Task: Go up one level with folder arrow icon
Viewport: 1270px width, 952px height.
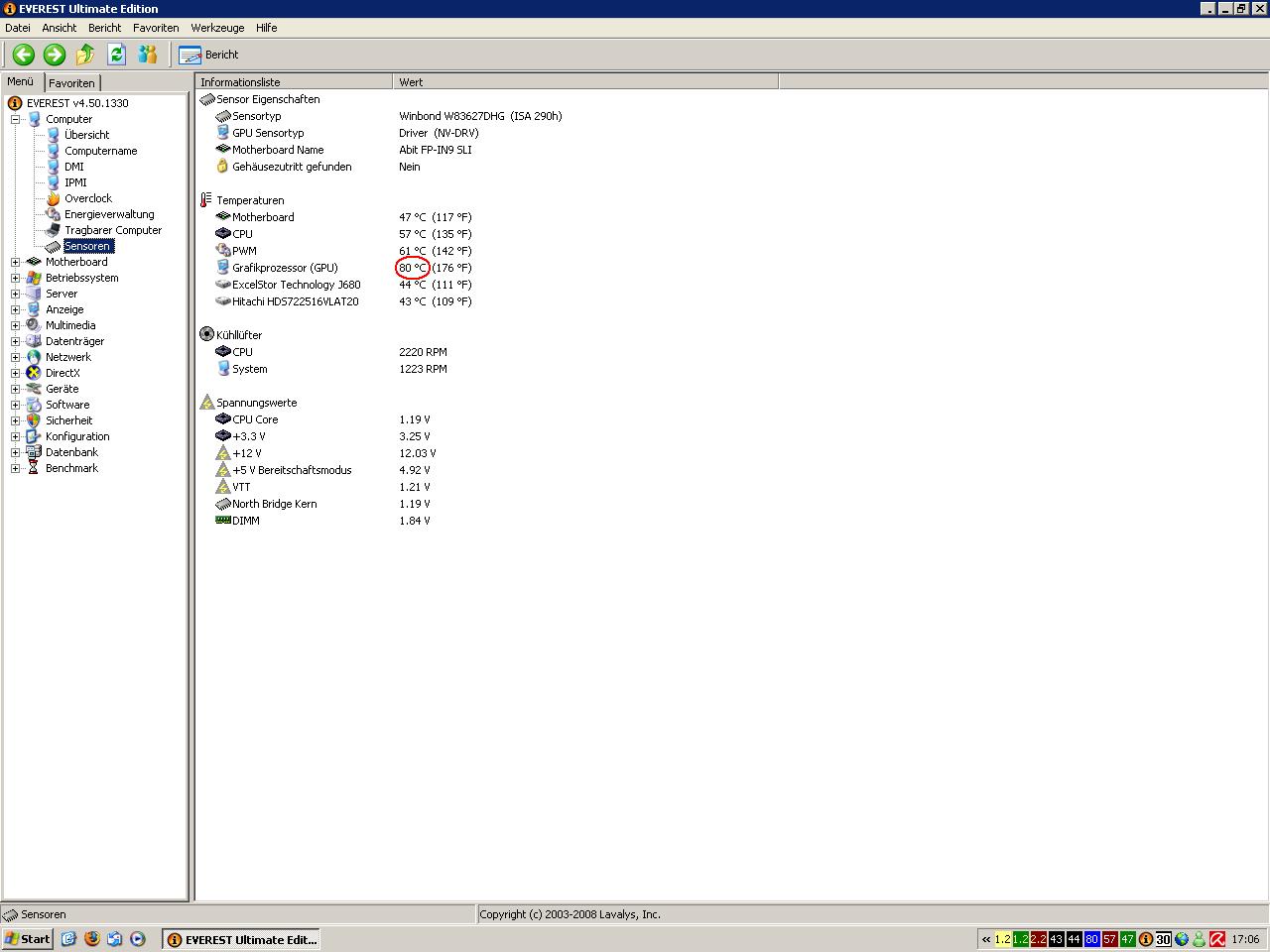Action: point(85,55)
